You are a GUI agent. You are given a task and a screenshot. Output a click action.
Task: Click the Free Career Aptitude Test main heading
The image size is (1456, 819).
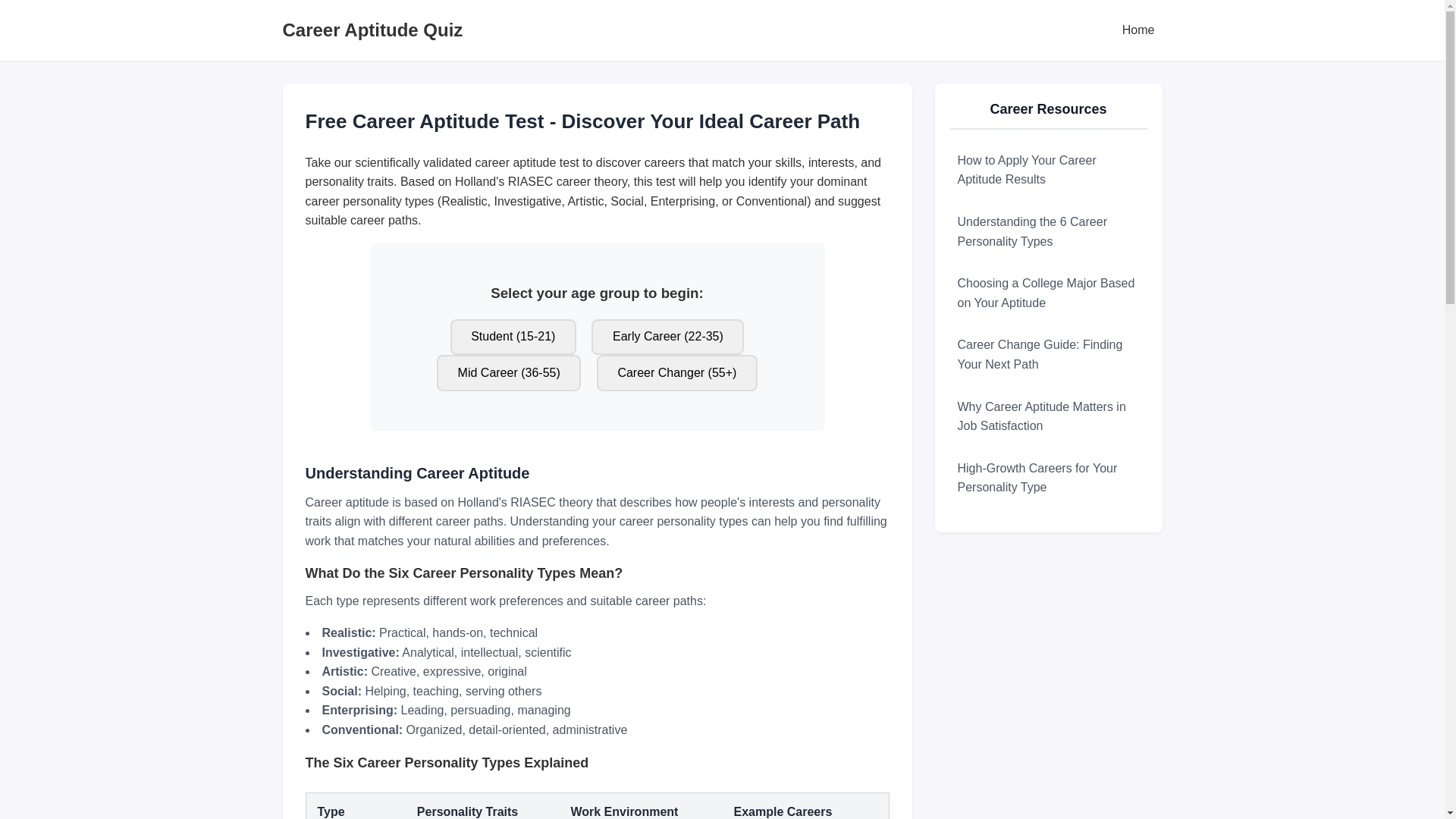pyautogui.click(x=582, y=121)
